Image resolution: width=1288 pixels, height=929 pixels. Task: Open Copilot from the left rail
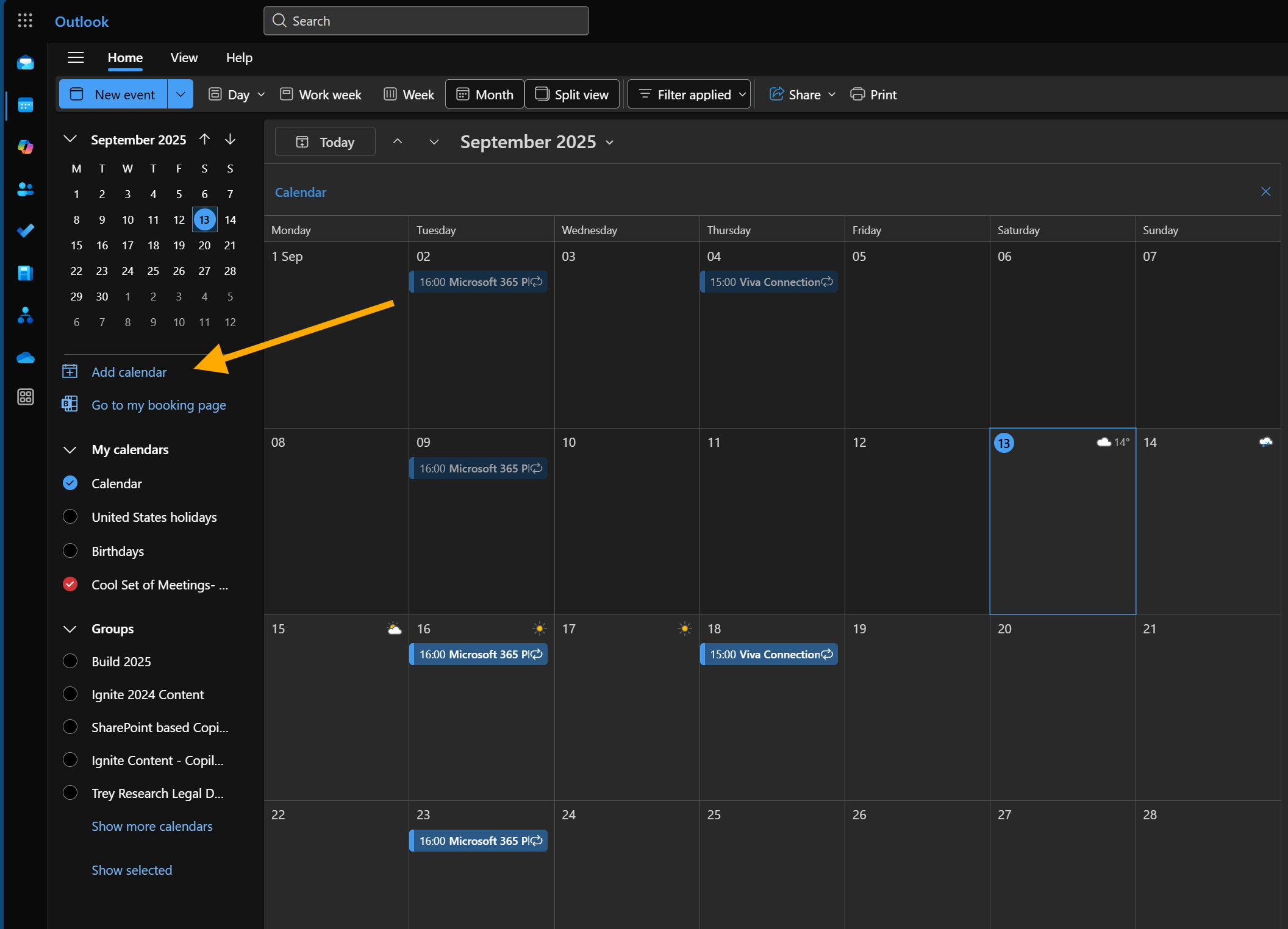pos(26,147)
